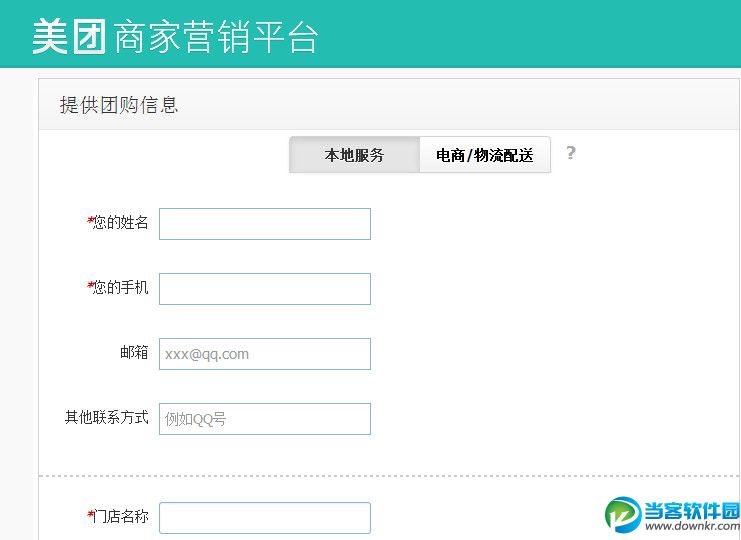Image resolution: width=741 pixels, height=540 pixels.
Task: Click the 商家营销平台 header title
Action: click(216, 37)
